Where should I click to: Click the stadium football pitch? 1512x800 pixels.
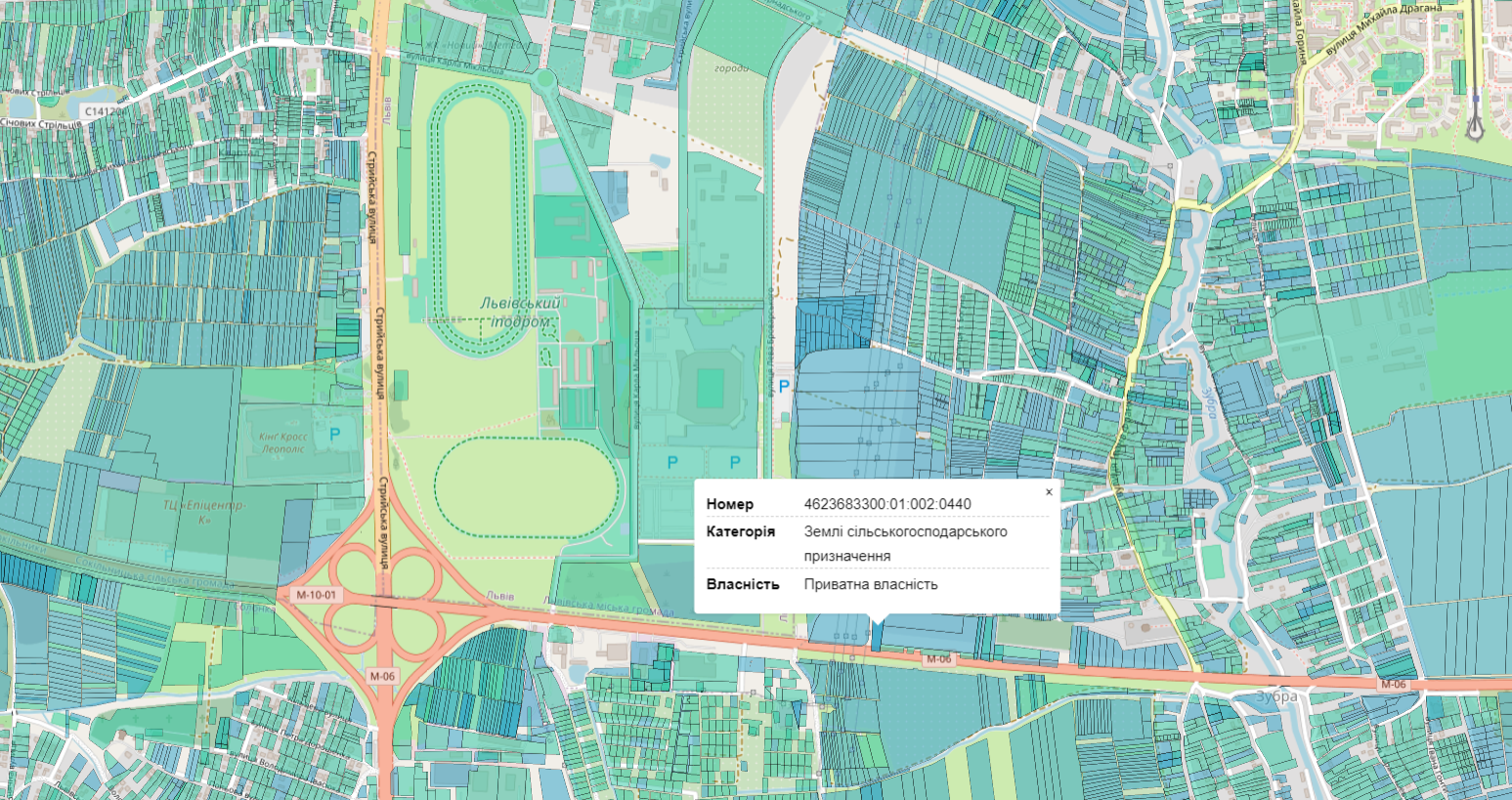[x=711, y=386]
